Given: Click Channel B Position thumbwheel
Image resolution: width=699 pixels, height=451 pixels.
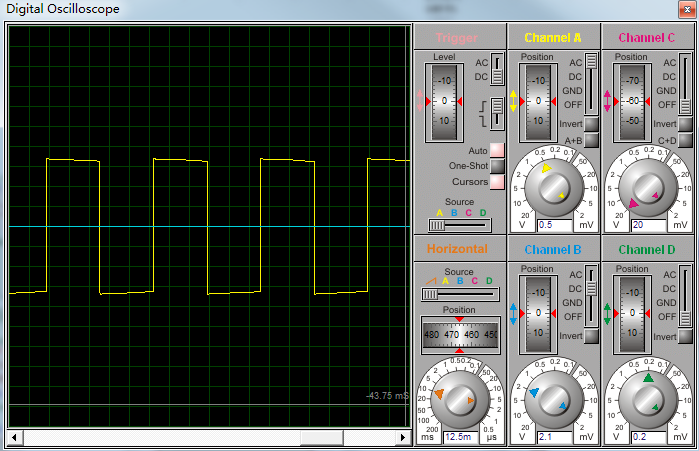Looking at the screenshot, I should pyautogui.click(x=538, y=315).
